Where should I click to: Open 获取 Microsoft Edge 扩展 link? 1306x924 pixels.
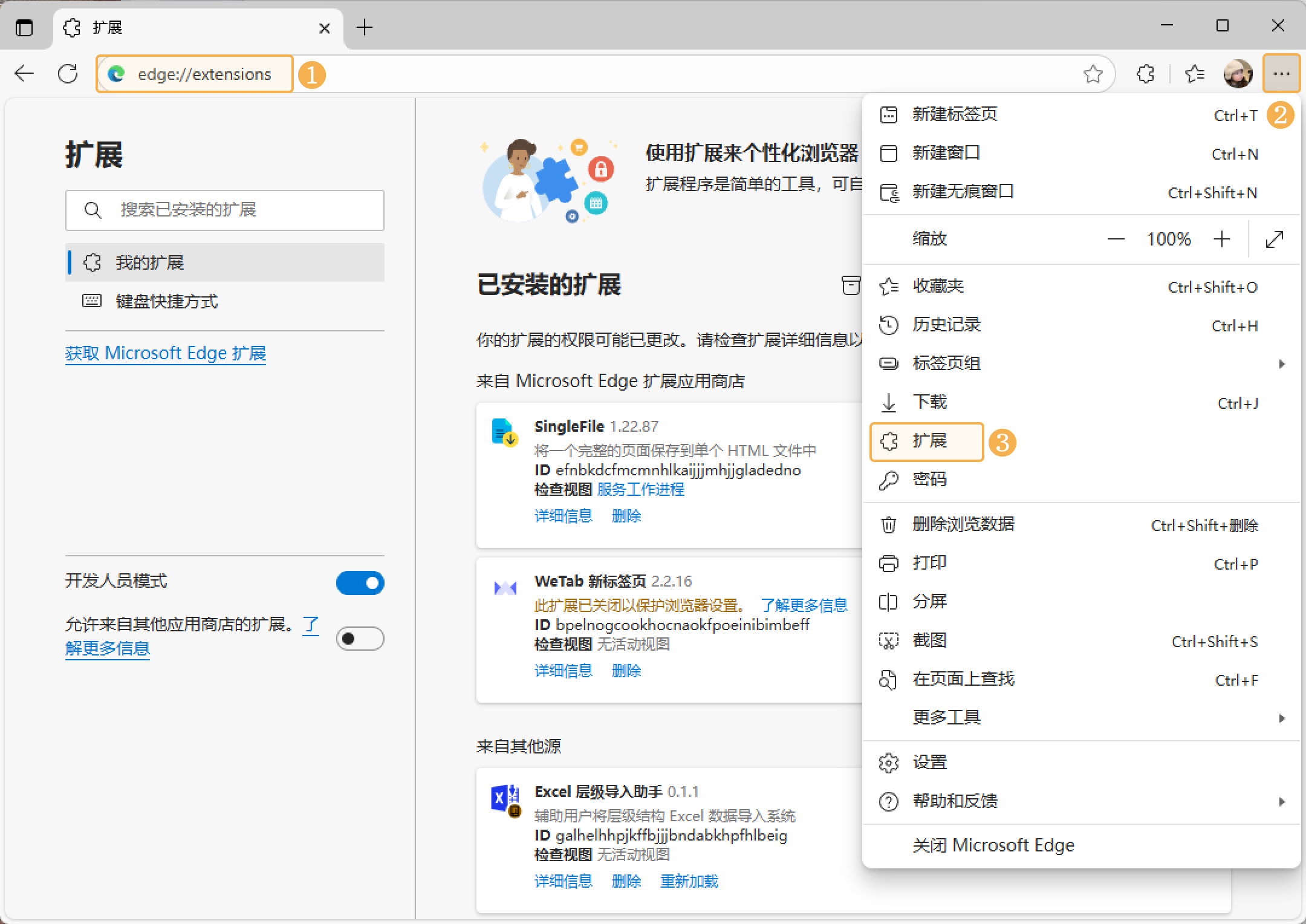click(x=166, y=353)
